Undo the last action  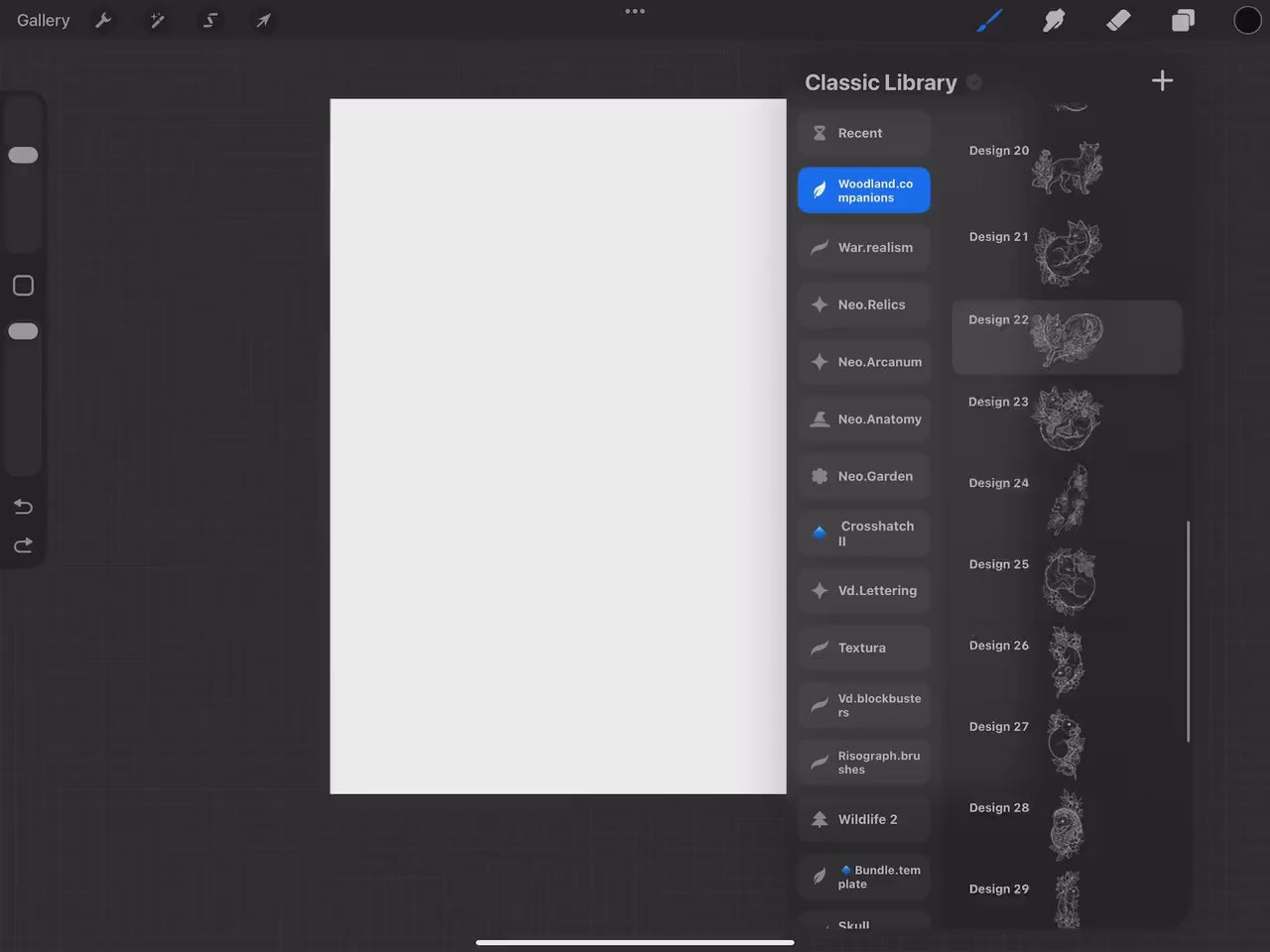coord(23,507)
